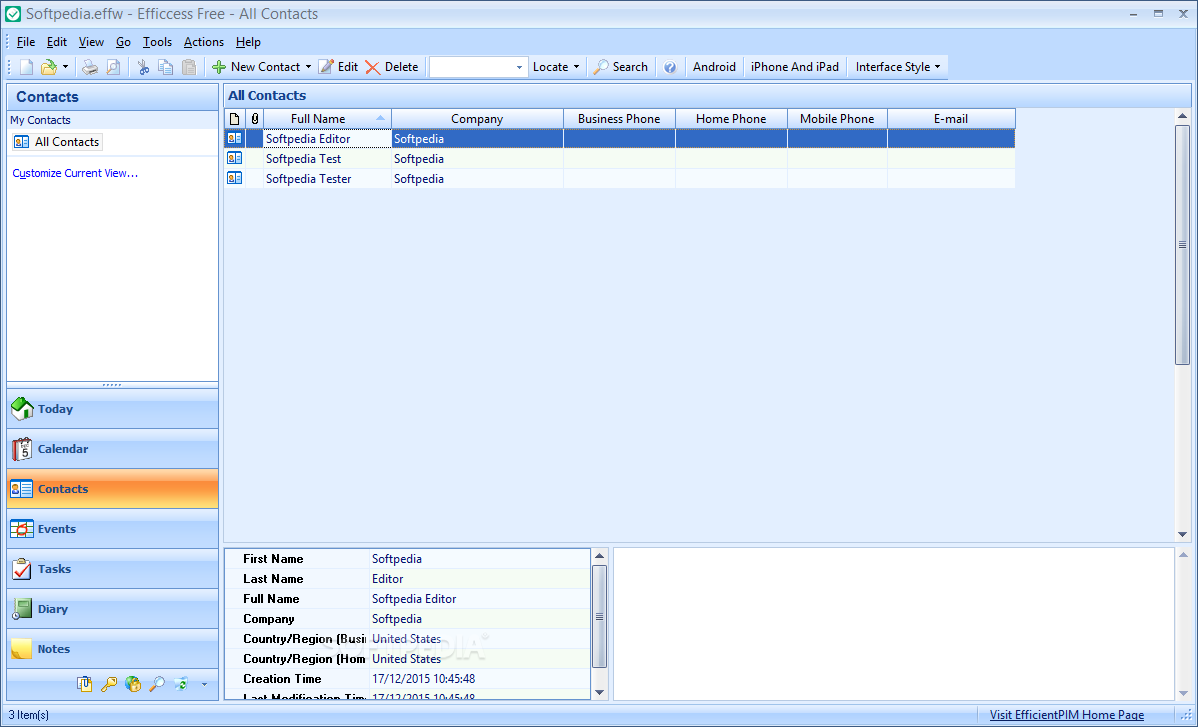The height and width of the screenshot is (727, 1198).
Task: Click the Customize Current View link
Action: [x=75, y=173]
